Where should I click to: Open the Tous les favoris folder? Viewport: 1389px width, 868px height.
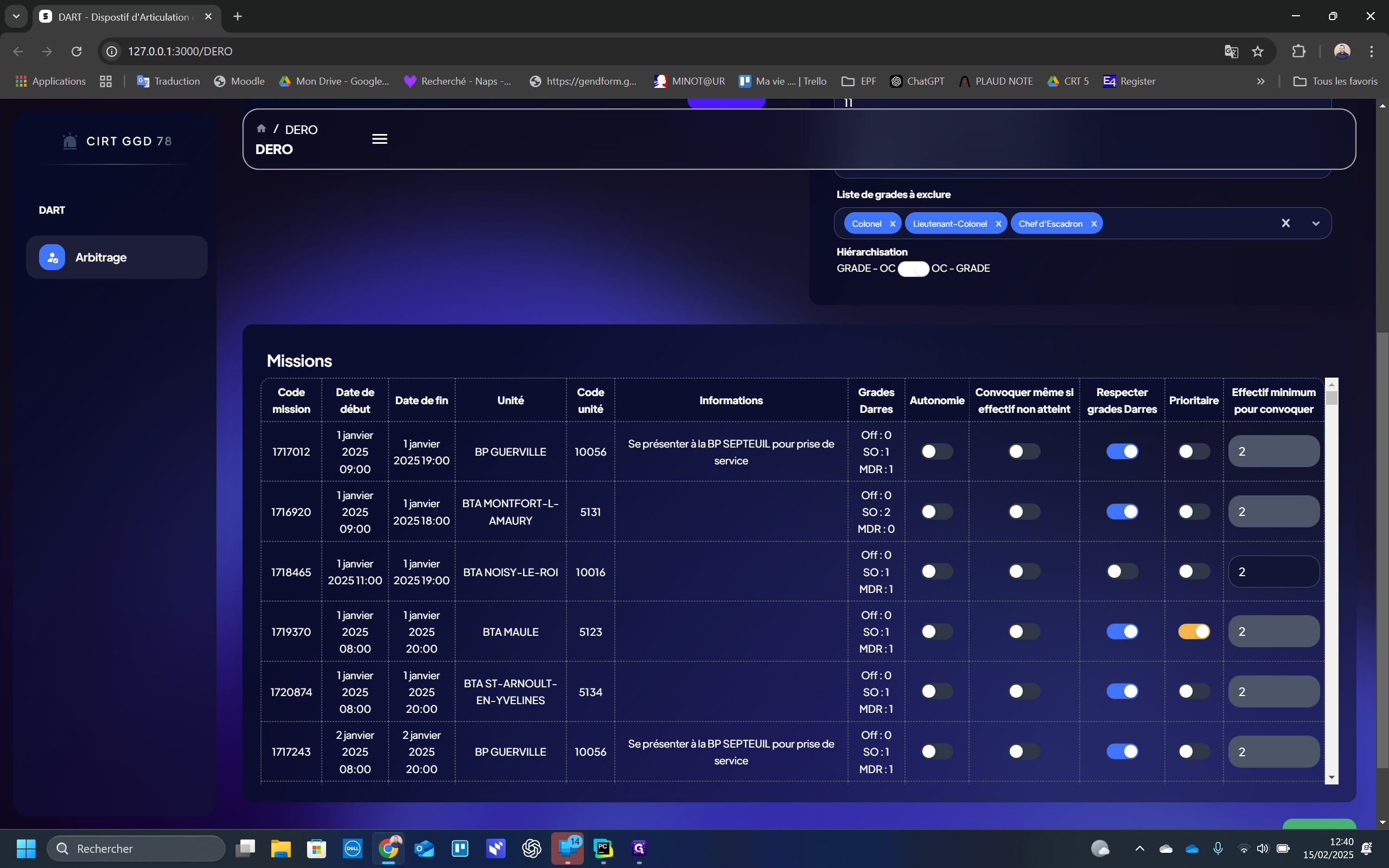coord(1335,81)
